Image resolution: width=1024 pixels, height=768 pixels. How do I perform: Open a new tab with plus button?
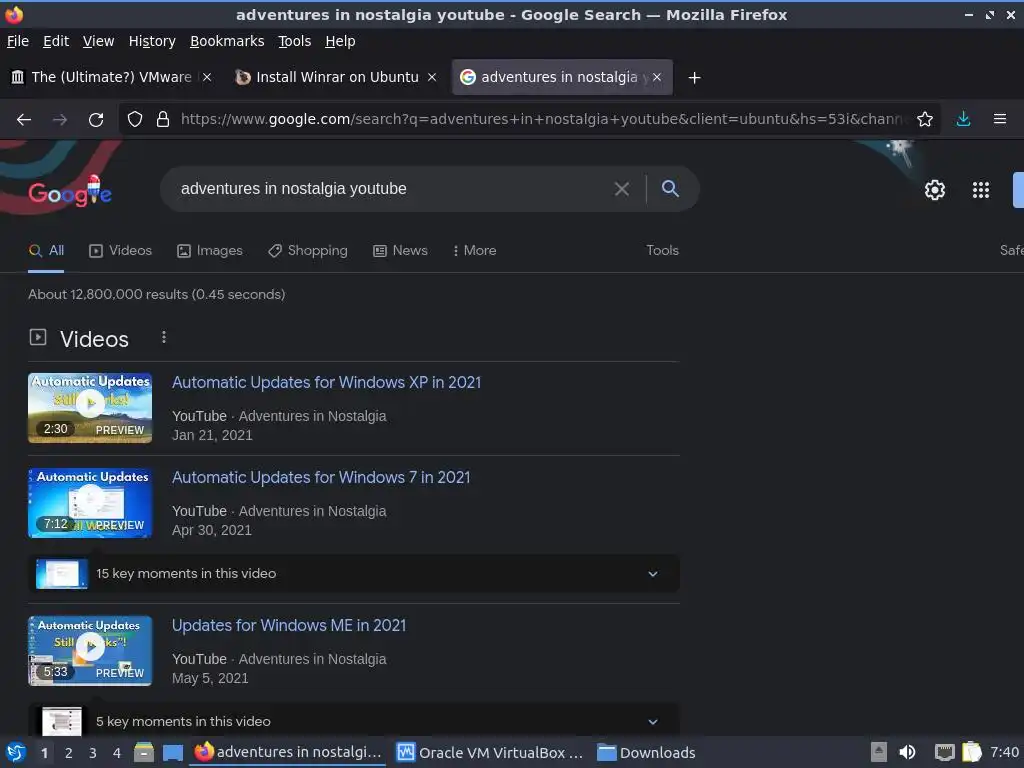694,78
